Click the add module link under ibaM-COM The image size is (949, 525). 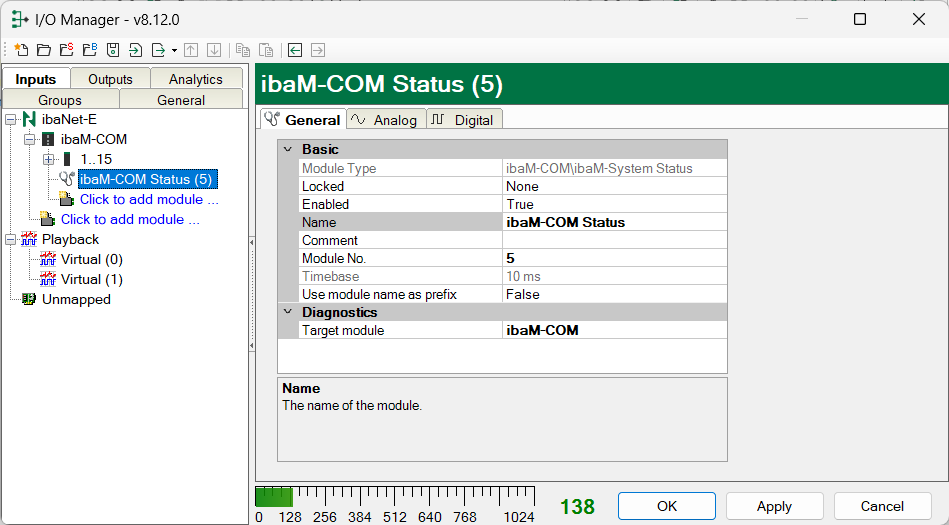point(149,199)
